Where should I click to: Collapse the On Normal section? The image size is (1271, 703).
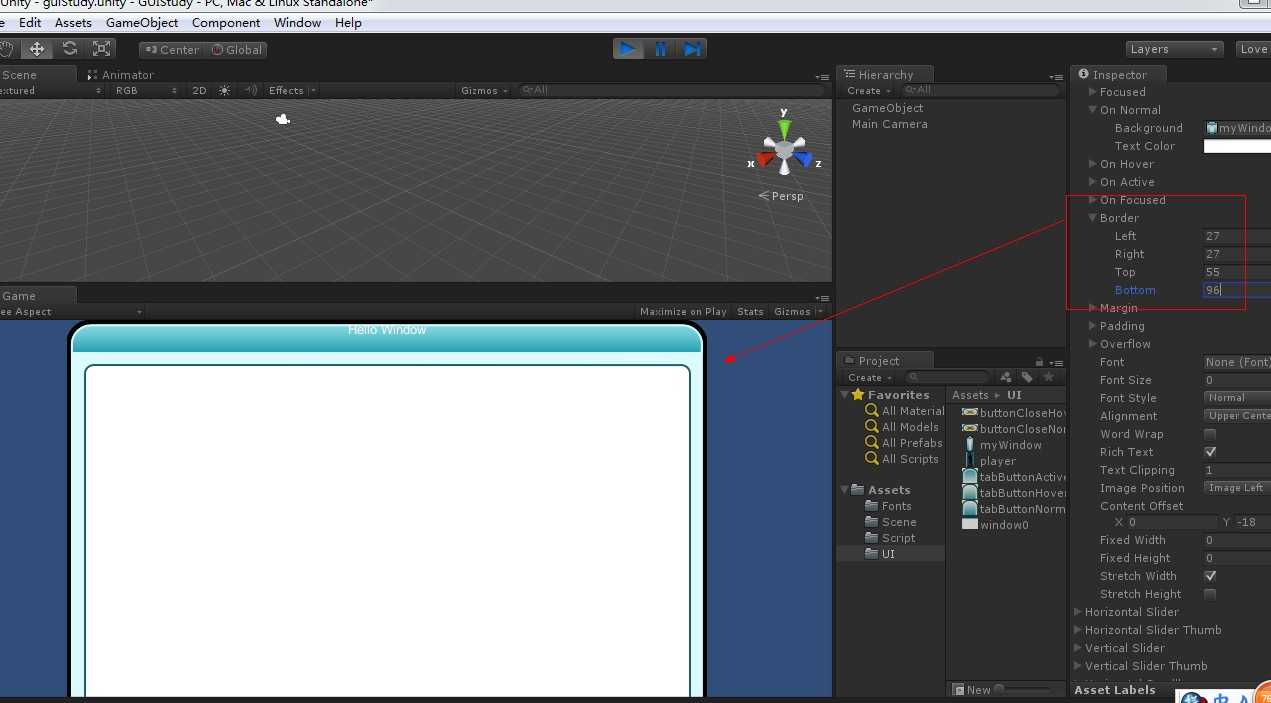(1093, 110)
